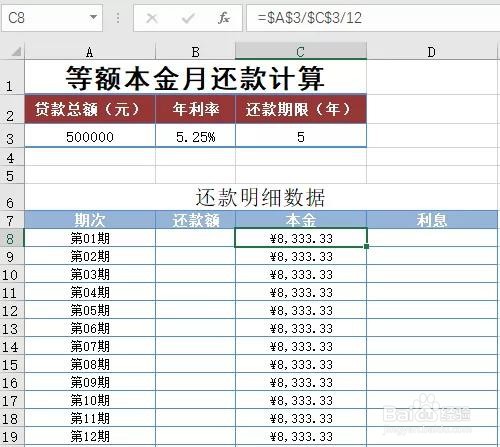Select the 第11期 cell

[x=90, y=418]
